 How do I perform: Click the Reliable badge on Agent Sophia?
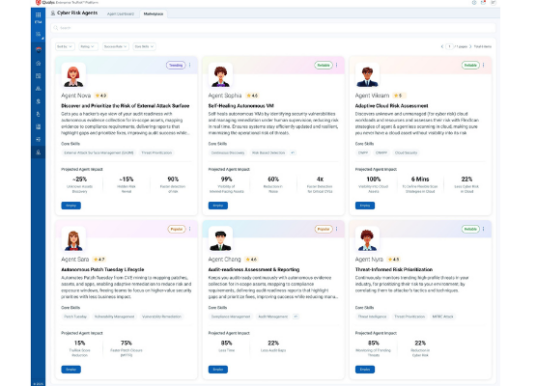tap(323, 65)
